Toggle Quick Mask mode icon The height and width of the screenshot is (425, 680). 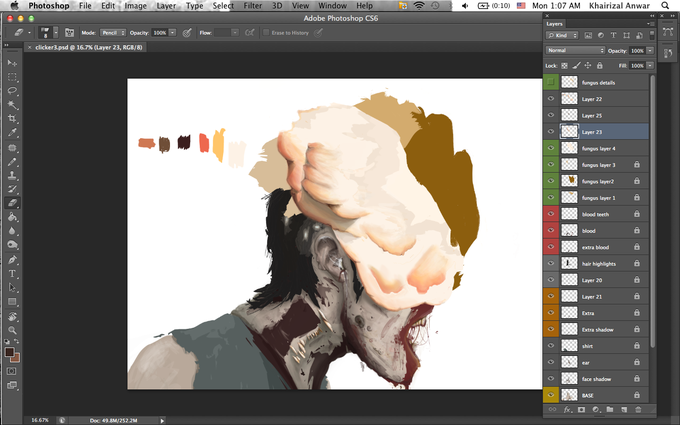[x=12, y=371]
